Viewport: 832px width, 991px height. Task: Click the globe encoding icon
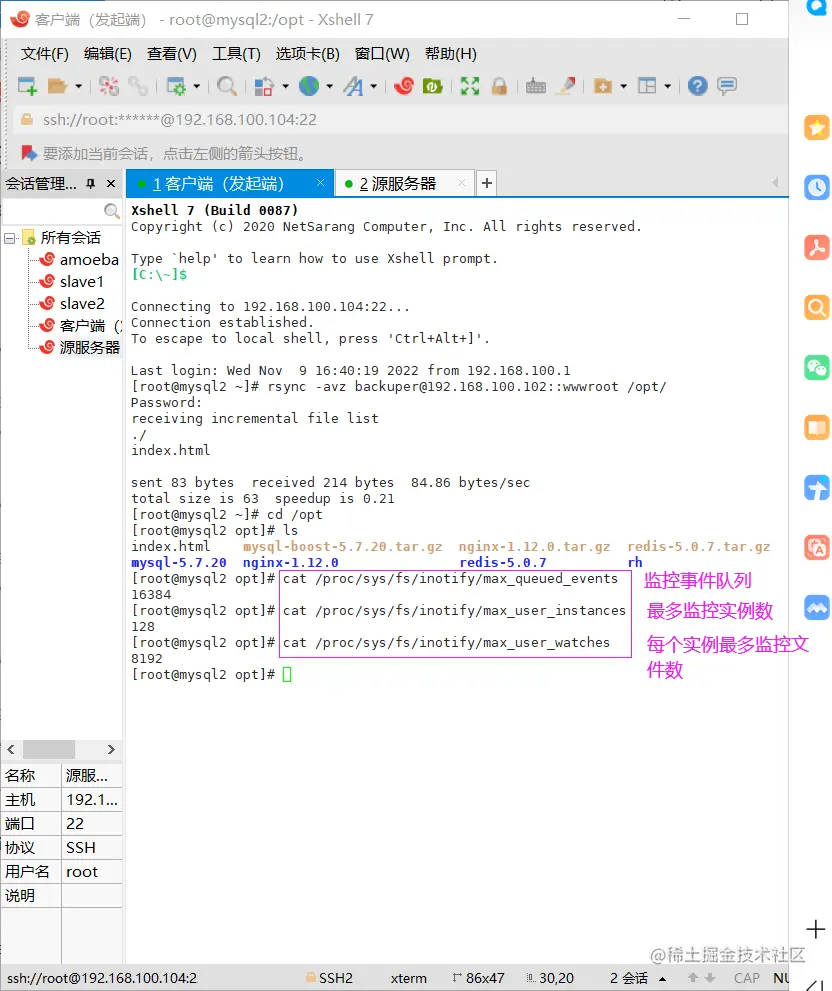(309, 86)
